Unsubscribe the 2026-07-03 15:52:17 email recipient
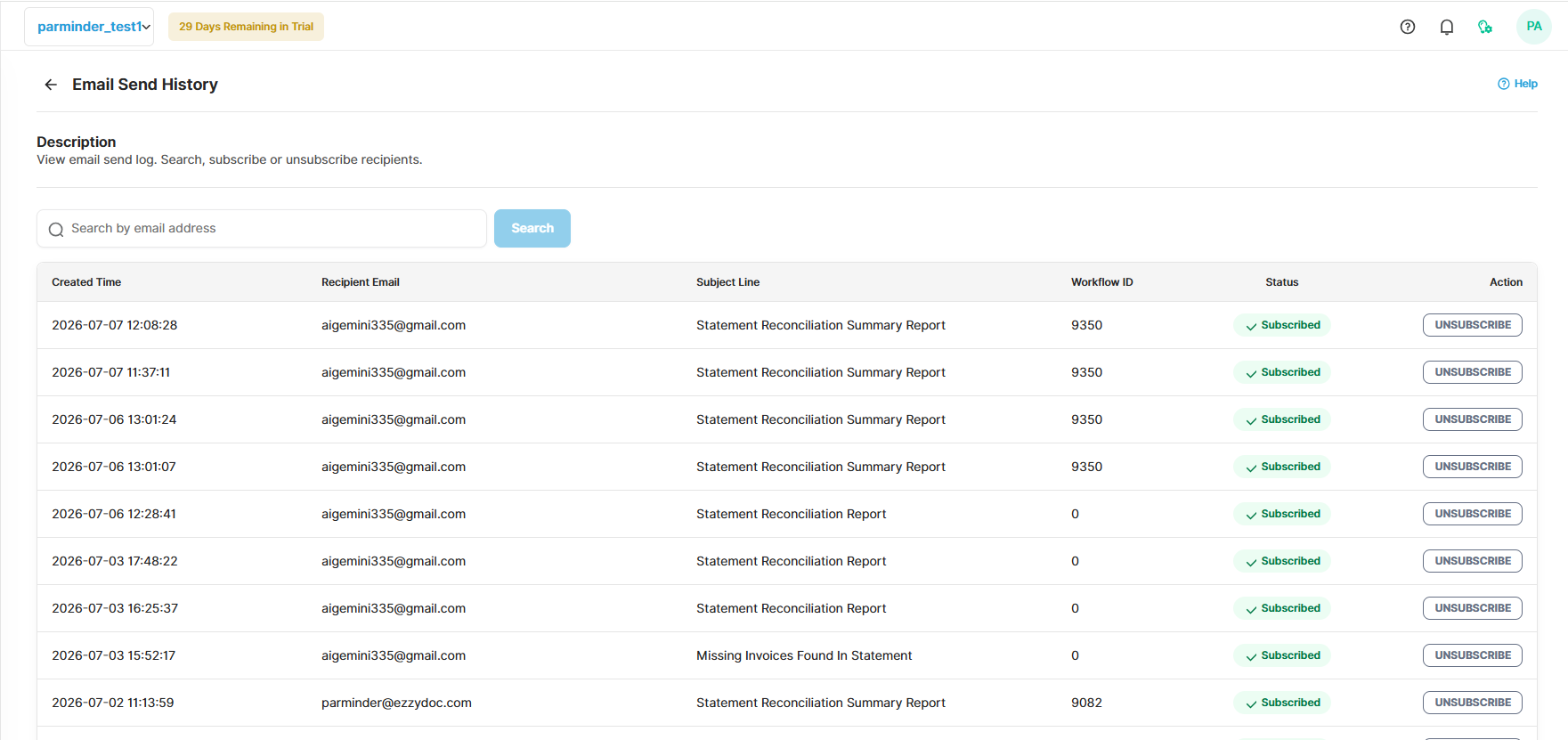This screenshot has width=1568, height=740. 1473,655
